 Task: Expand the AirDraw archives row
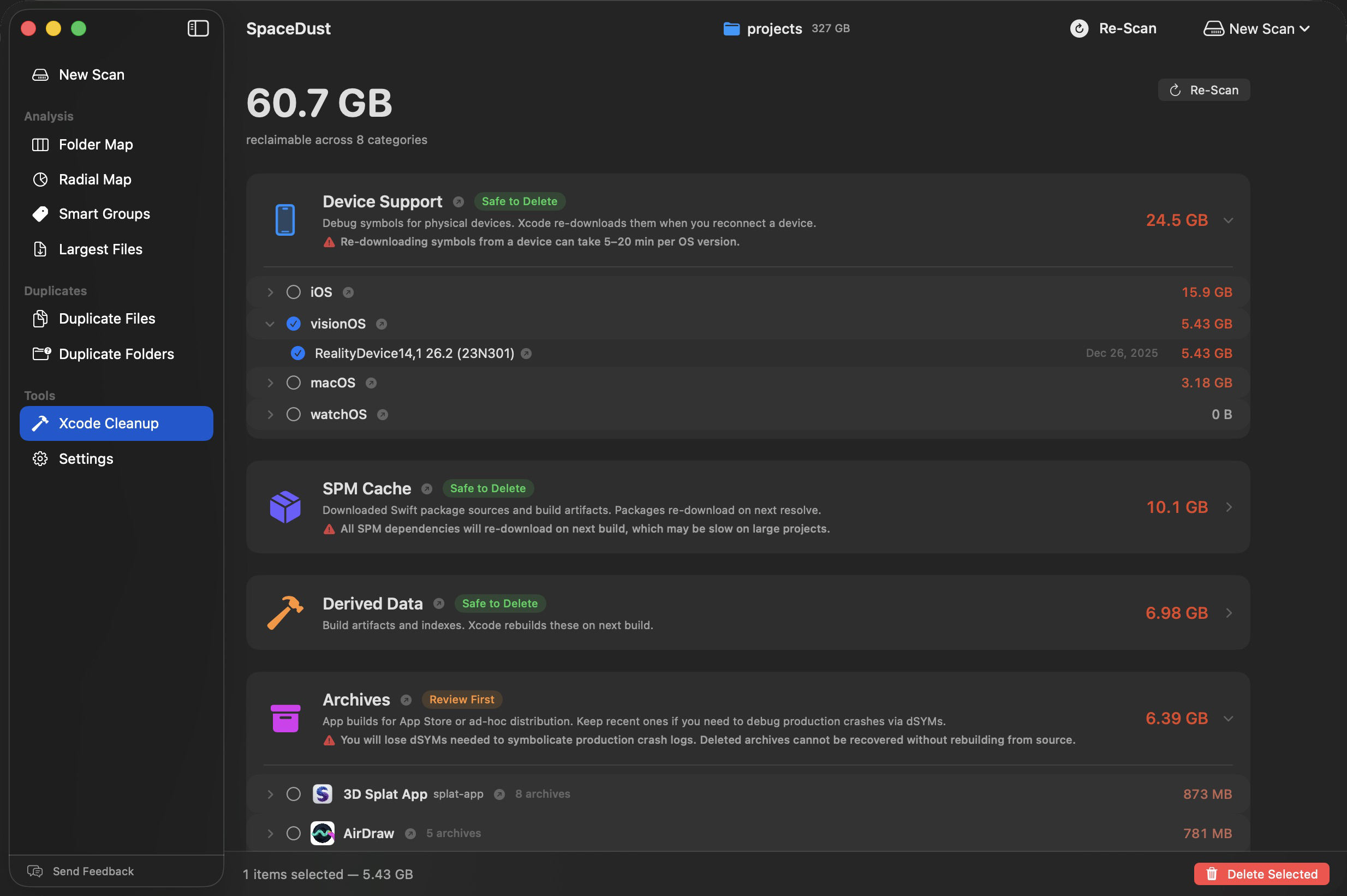point(270,833)
